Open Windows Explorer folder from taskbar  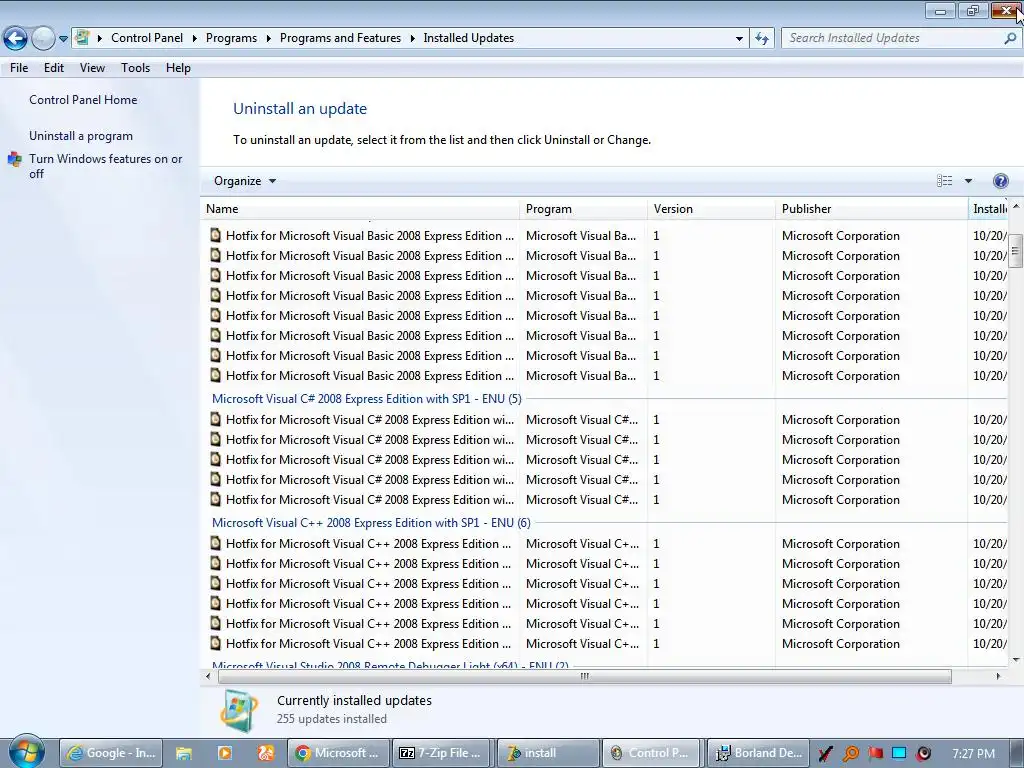coord(184,753)
